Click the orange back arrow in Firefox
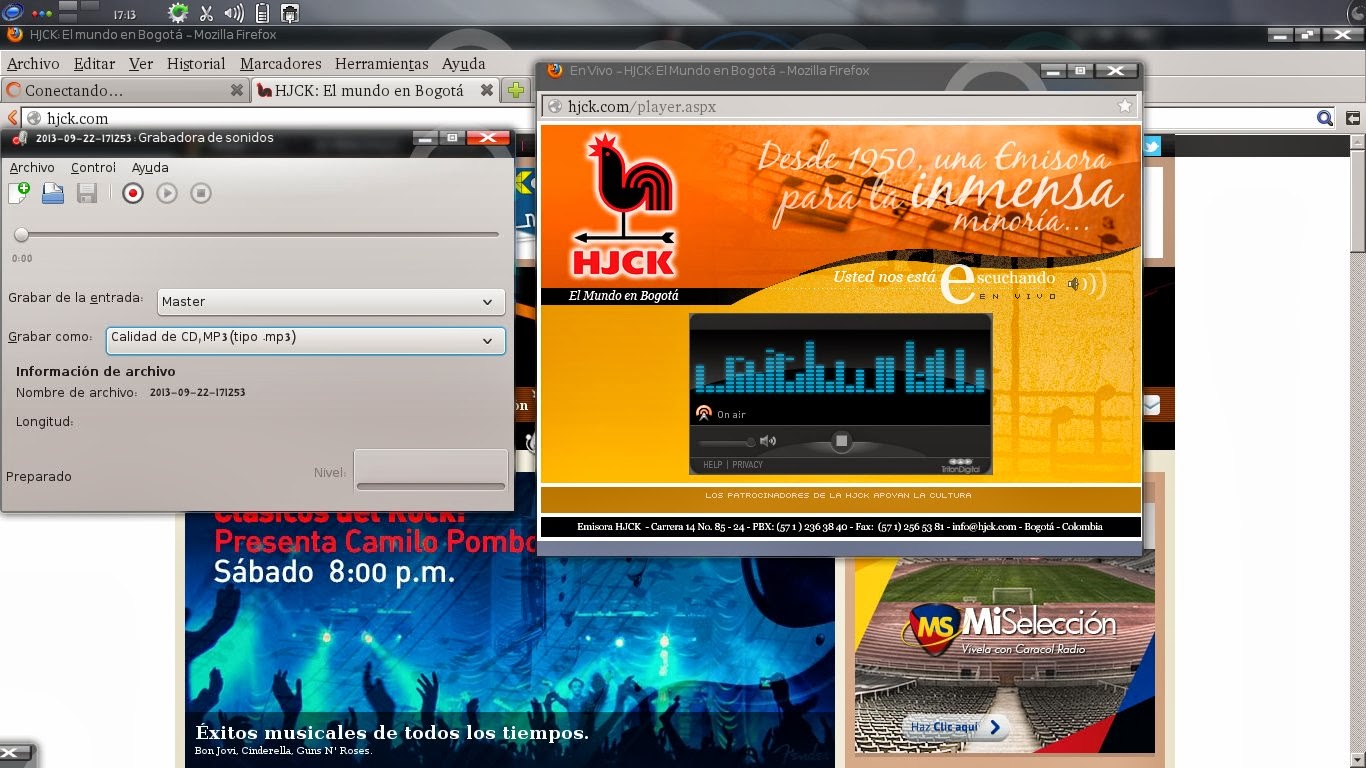This screenshot has height=768, width=1366. point(12,117)
